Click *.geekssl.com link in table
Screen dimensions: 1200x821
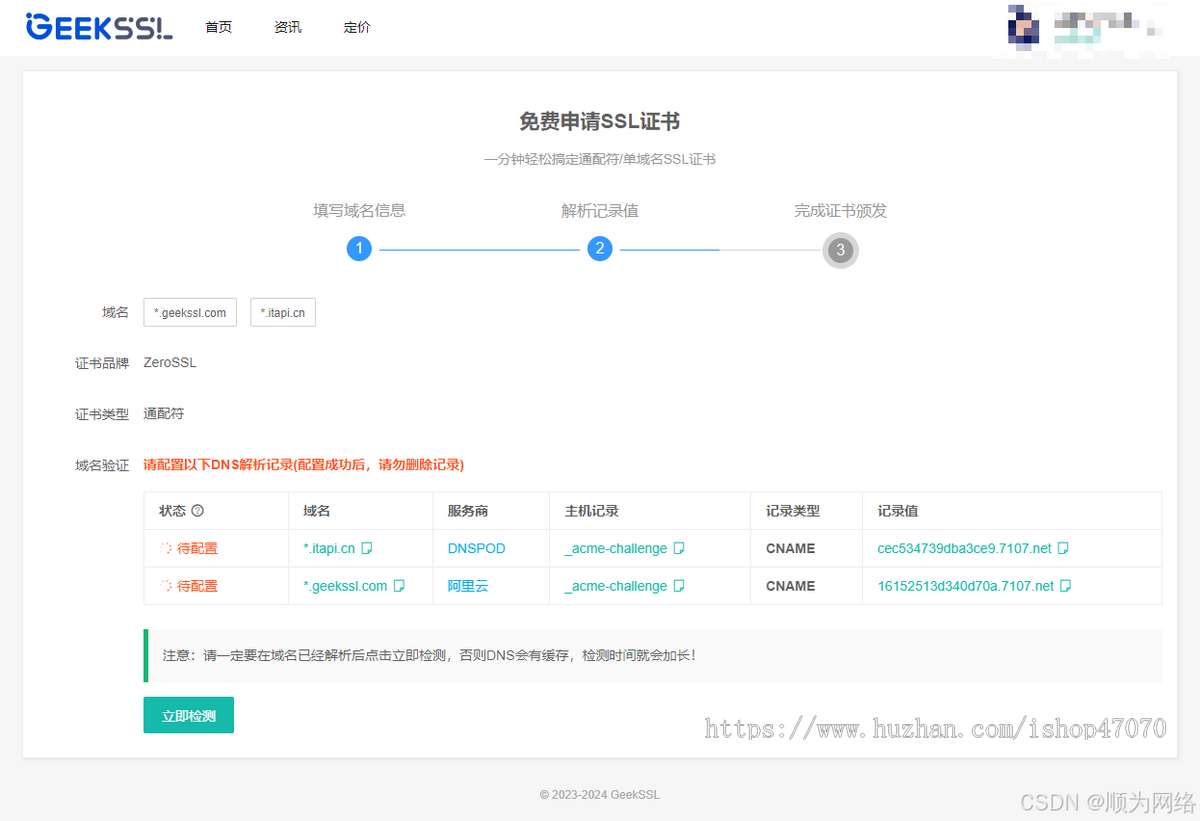(x=345, y=586)
